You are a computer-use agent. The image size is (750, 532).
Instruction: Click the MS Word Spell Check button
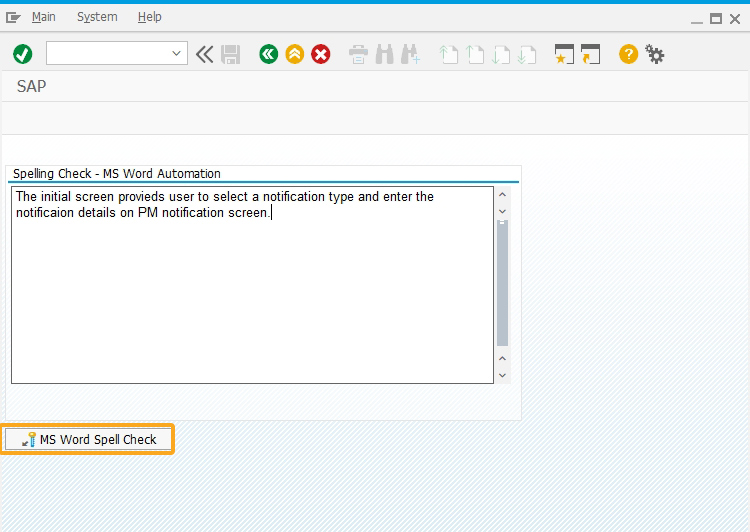88,439
